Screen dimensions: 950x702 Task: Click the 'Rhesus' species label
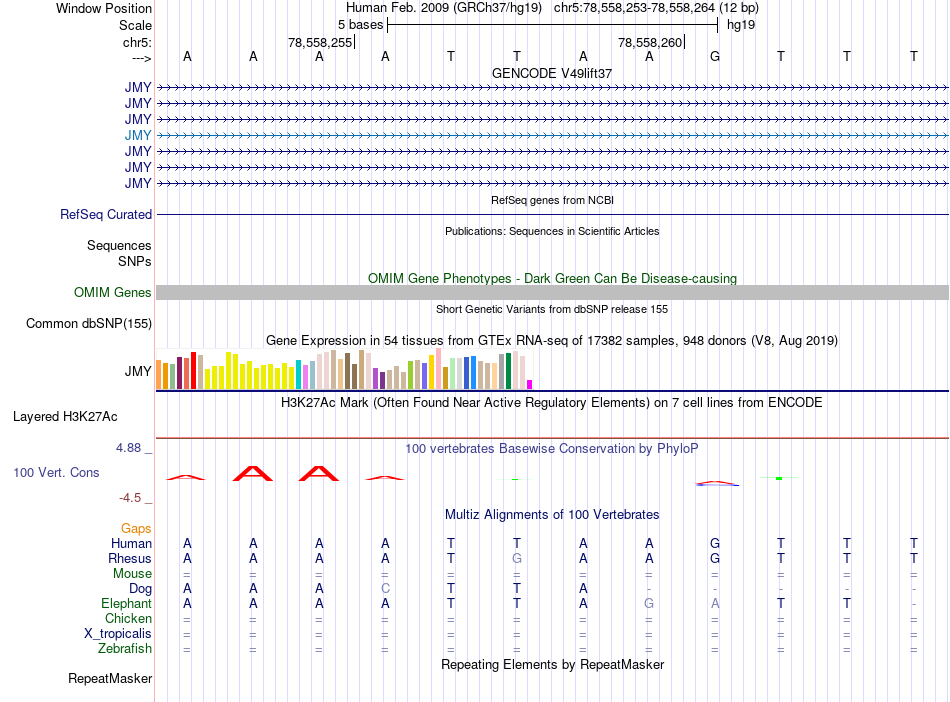click(x=130, y=558)
